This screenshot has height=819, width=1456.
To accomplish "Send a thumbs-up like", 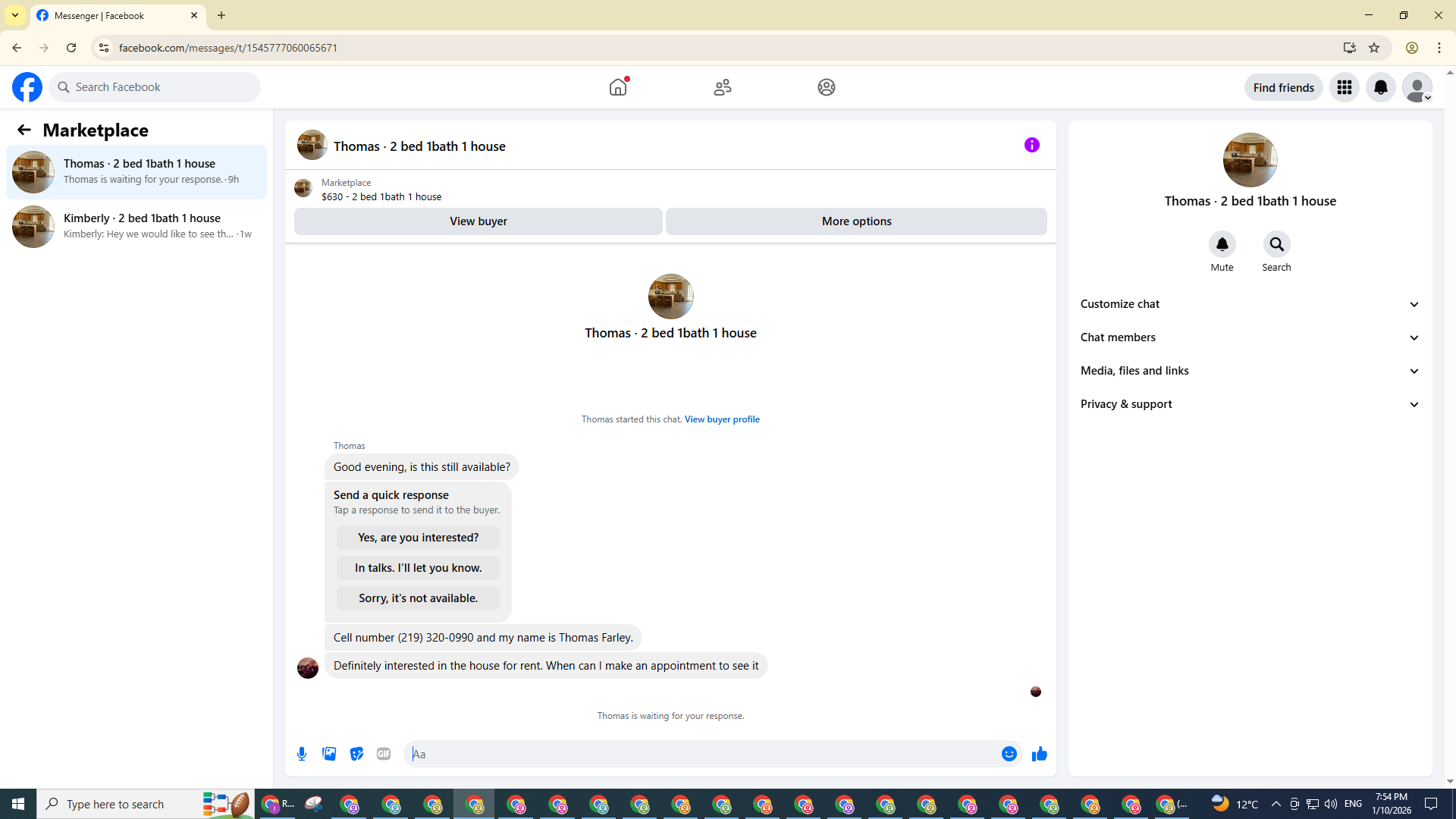I will point(1039,754).
